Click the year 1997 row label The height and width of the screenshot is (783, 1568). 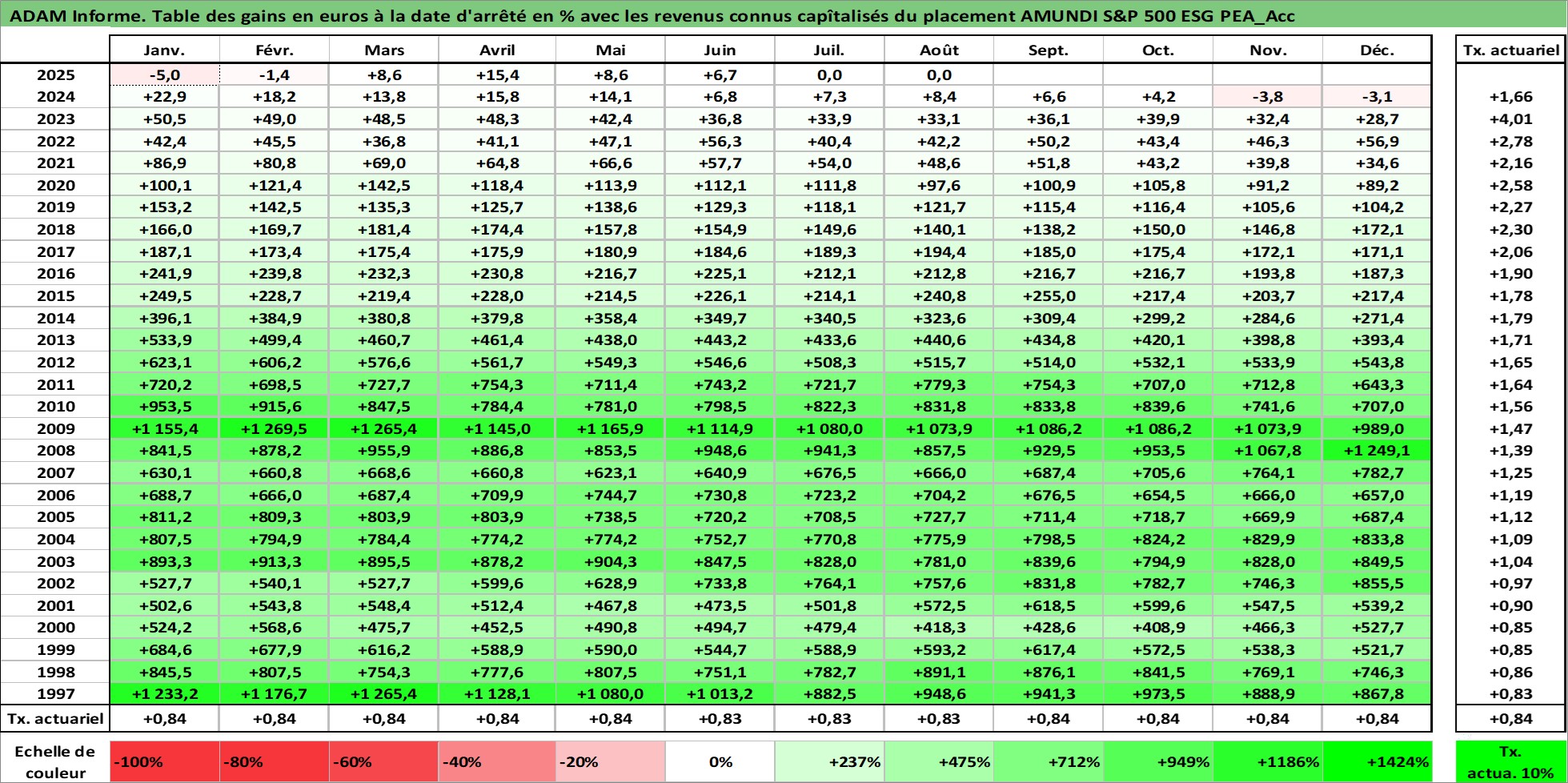click(55, 694)
